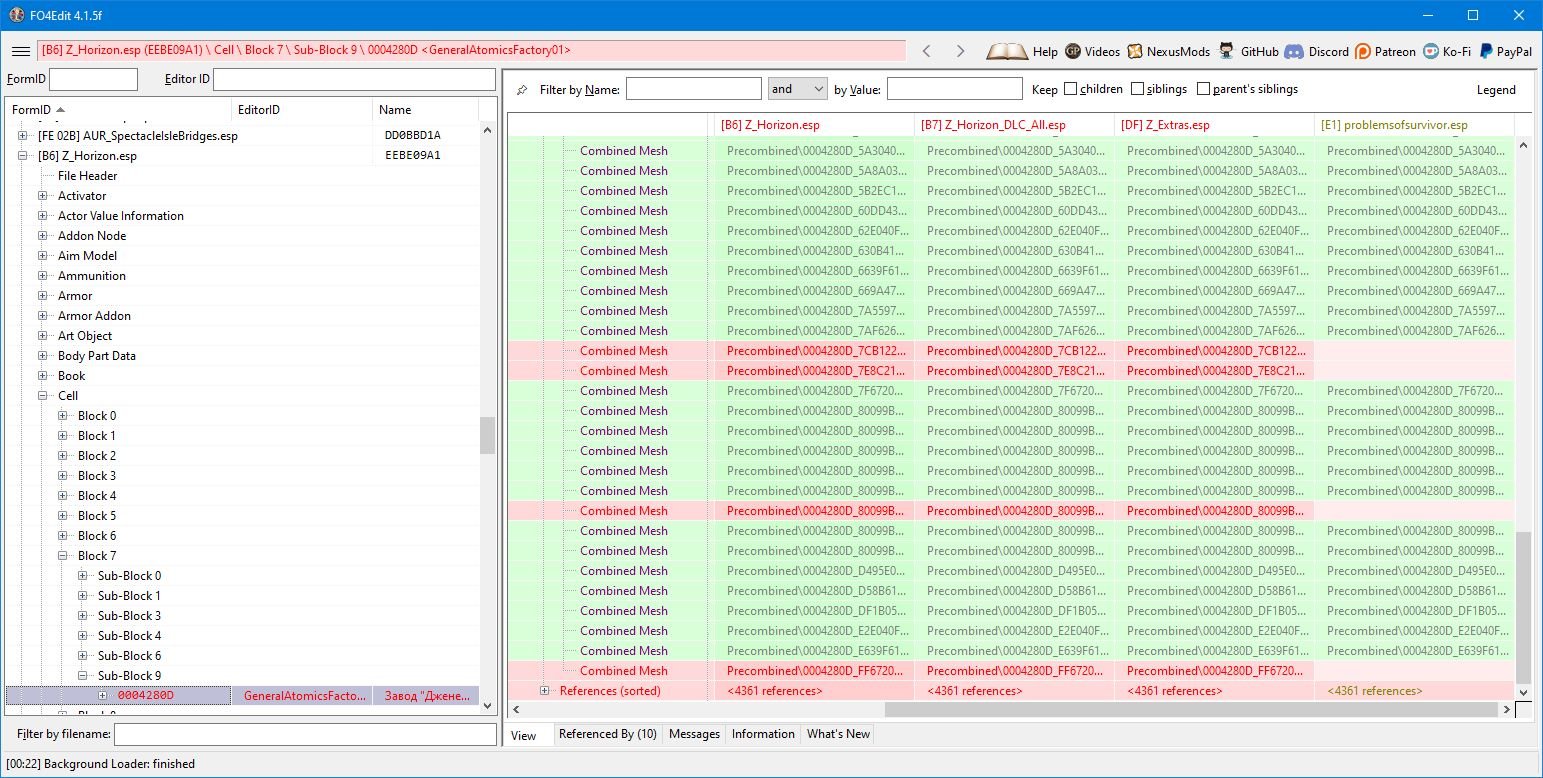Image resolution: width=1543 pixels, height=778 pixels.
Task: Toggle the siblings checkbox
Action: coord(1138,89)
